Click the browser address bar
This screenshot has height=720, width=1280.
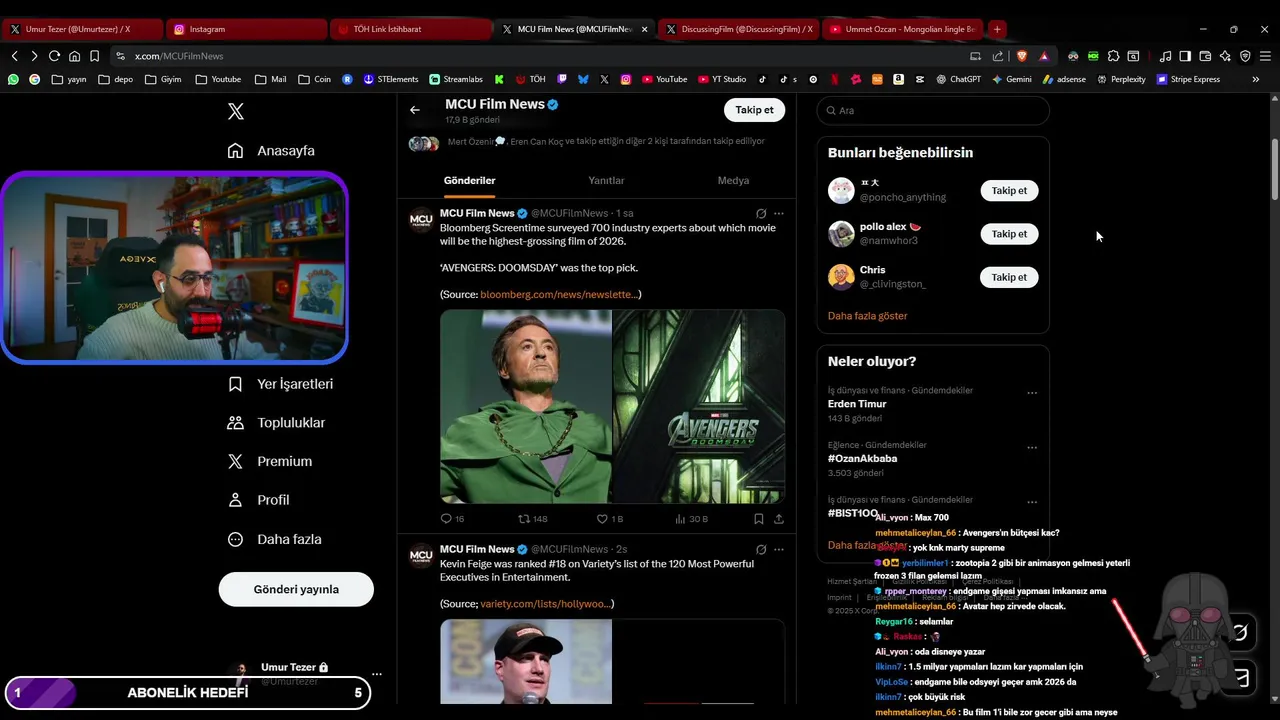(540, 56)
